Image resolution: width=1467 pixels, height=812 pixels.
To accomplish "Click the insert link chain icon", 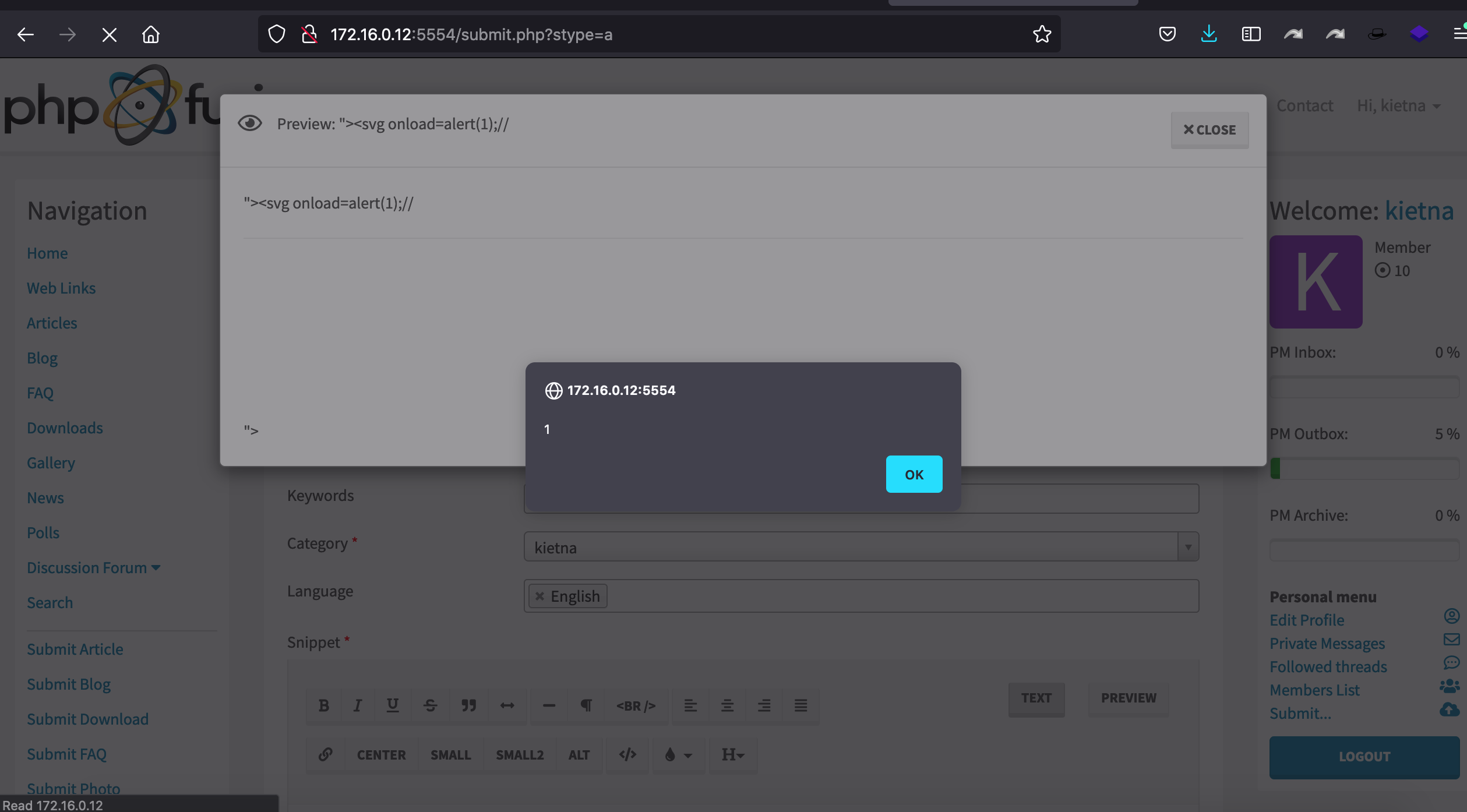I will [325, 754].
